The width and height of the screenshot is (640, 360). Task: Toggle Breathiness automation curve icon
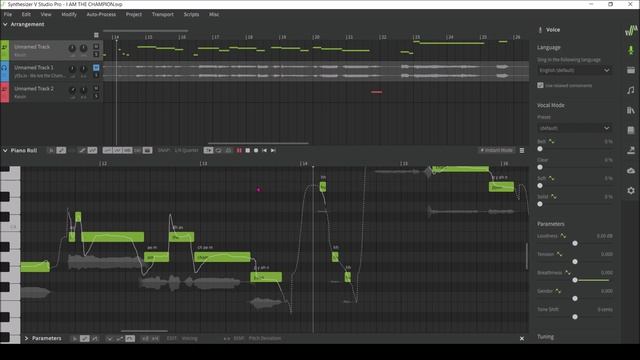click(x=568, y=273)
